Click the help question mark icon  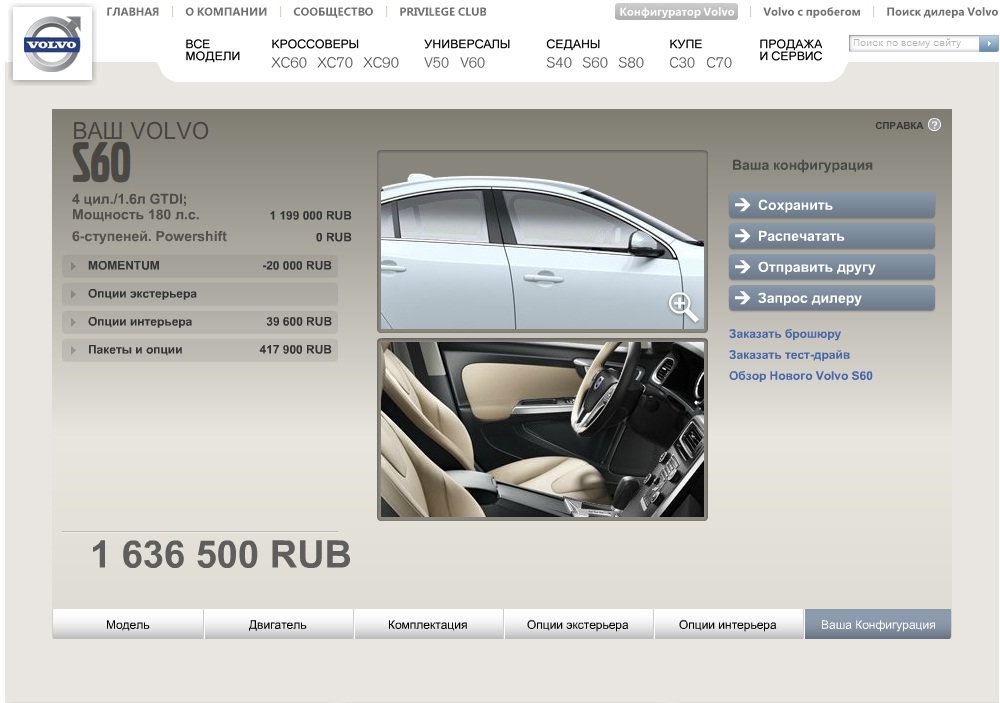tap(934, 125)
